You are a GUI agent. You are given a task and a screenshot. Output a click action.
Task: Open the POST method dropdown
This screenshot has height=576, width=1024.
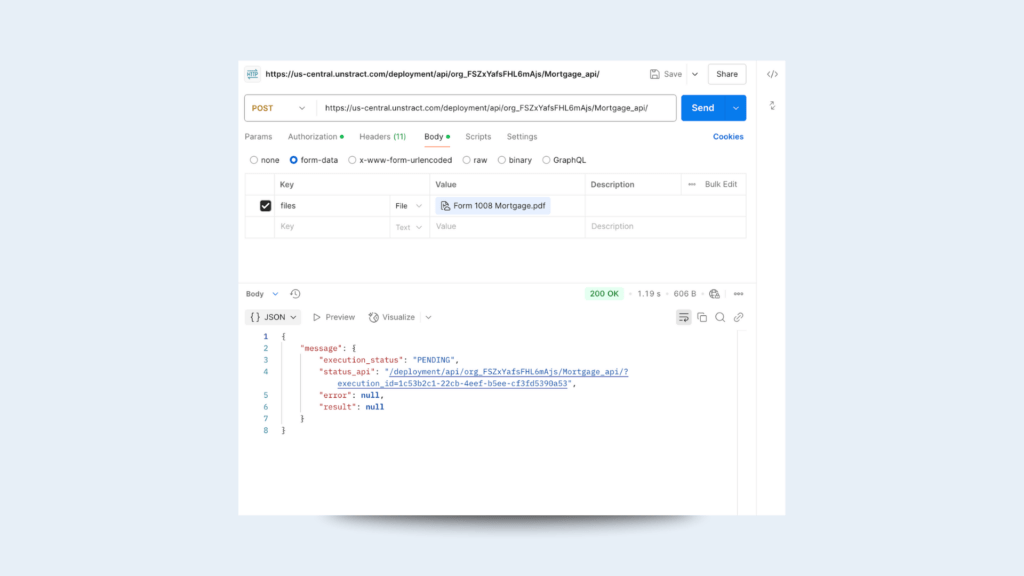tap(279, 108)
